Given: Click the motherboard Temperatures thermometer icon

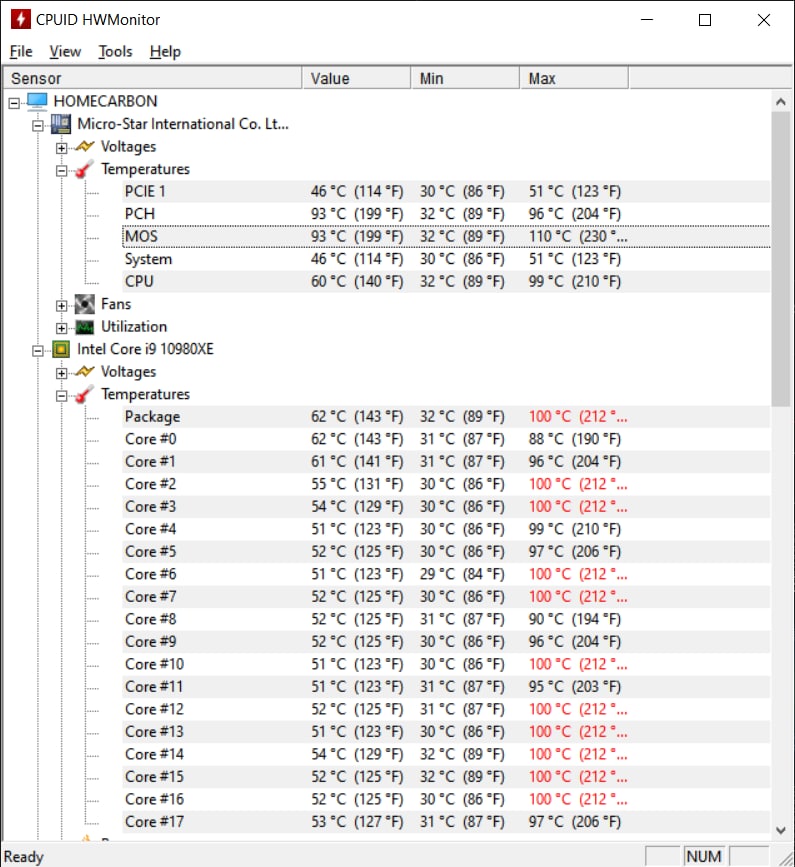Looking at the screenshot, I should (85, 169).
